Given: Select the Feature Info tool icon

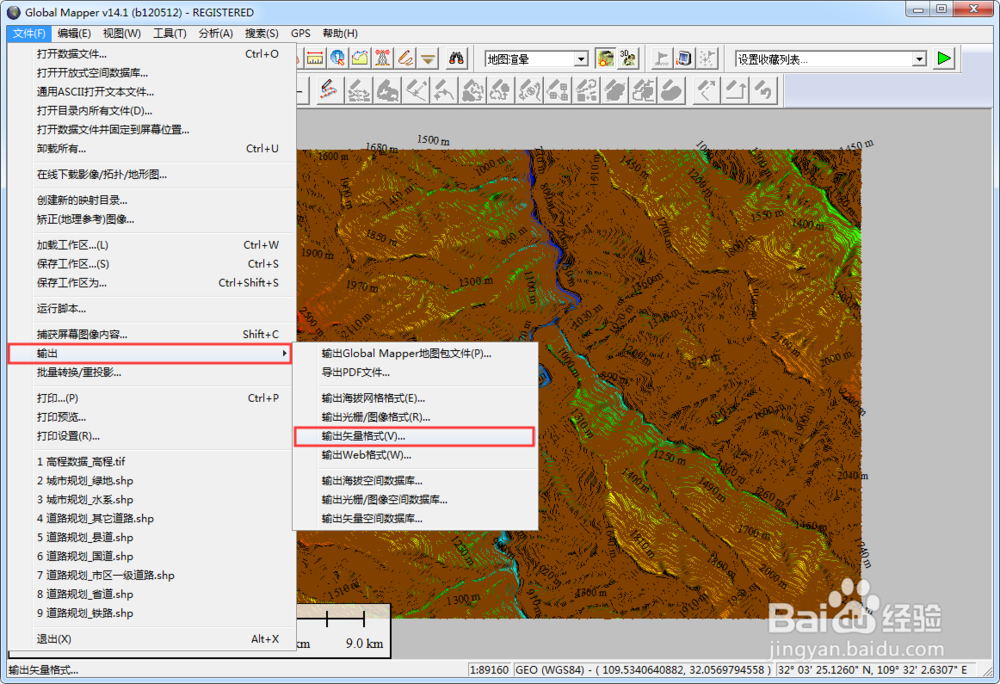Looking at the screenshot, I should (337, 59).
